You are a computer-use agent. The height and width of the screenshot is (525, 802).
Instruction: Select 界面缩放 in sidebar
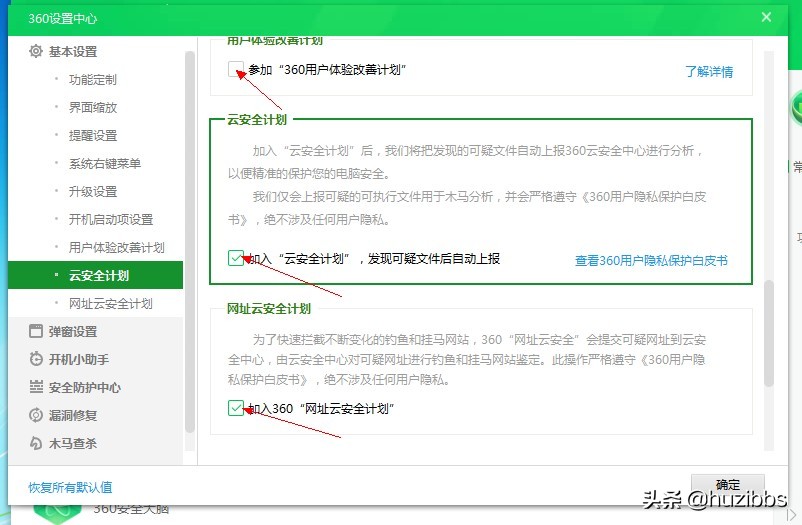[x=95, y=107]
